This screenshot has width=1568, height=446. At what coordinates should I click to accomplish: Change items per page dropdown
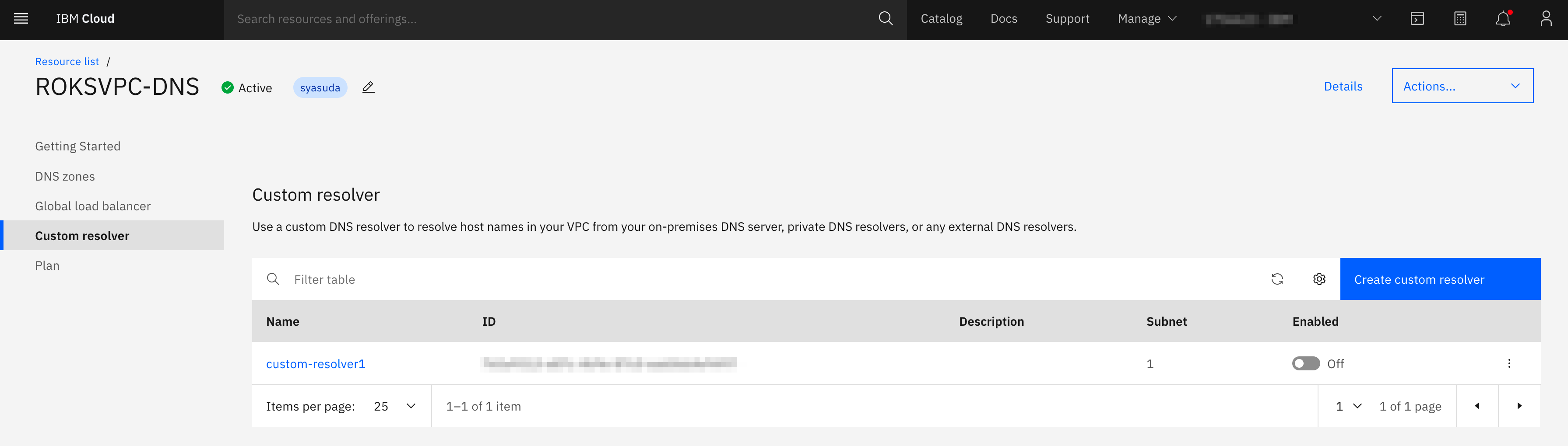(x=394, y=406)
